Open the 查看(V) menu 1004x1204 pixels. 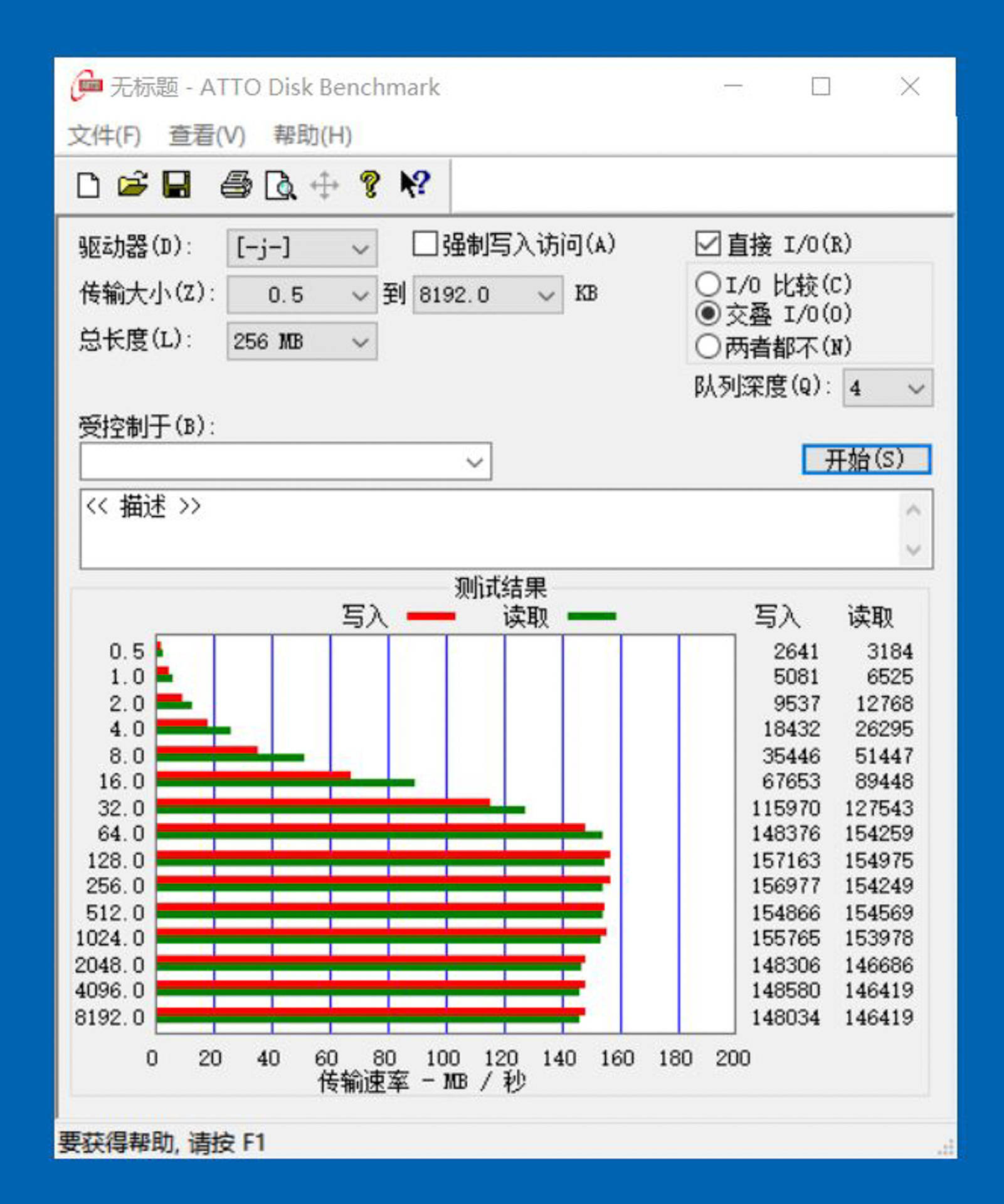pos(207,135)
